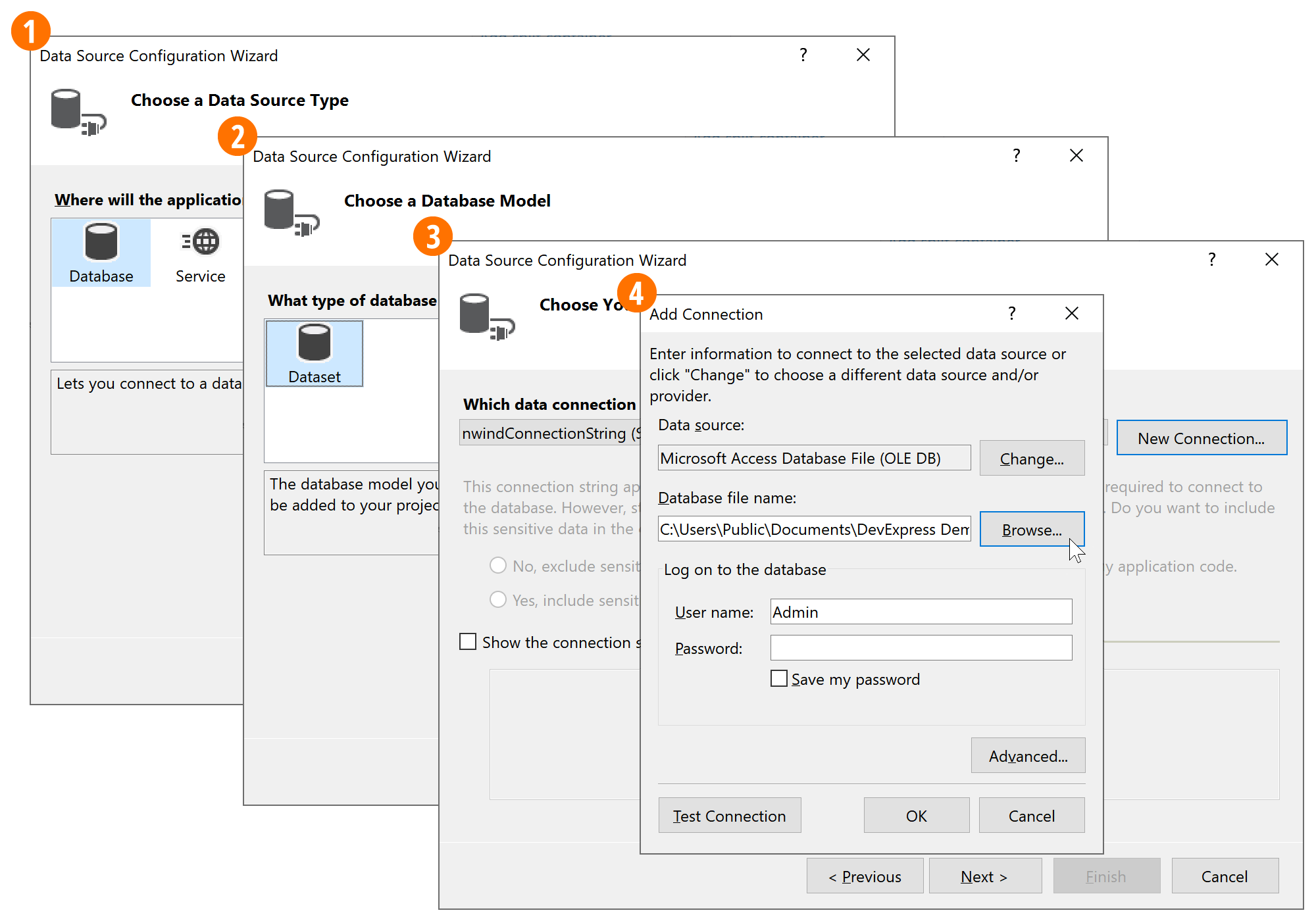Click help icon in Add Connection dialog
The width and height of the screenshot is (1316, 921).
pyautogui.click(x=1011, y=314)
